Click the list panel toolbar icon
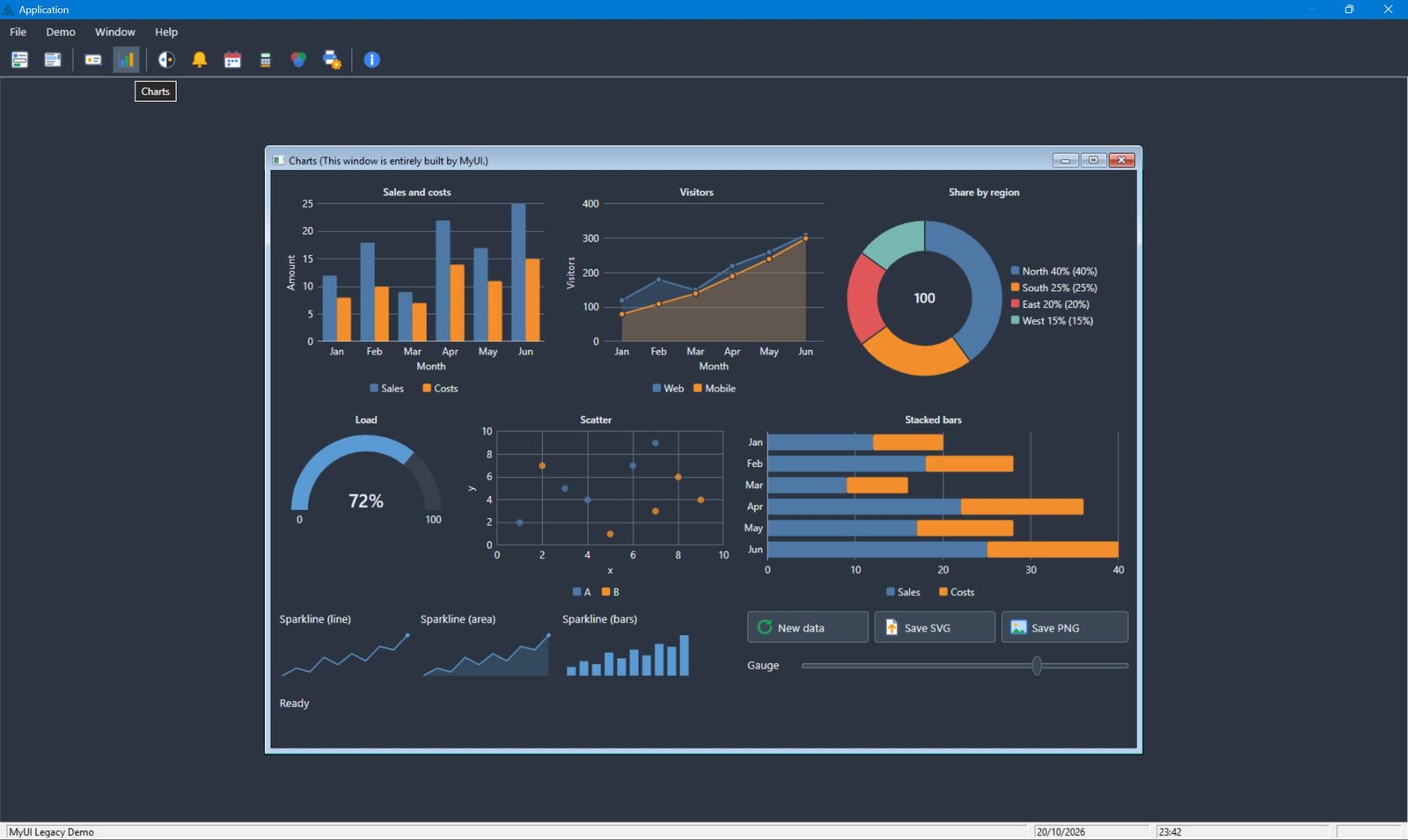 click(x=53, y=60)
